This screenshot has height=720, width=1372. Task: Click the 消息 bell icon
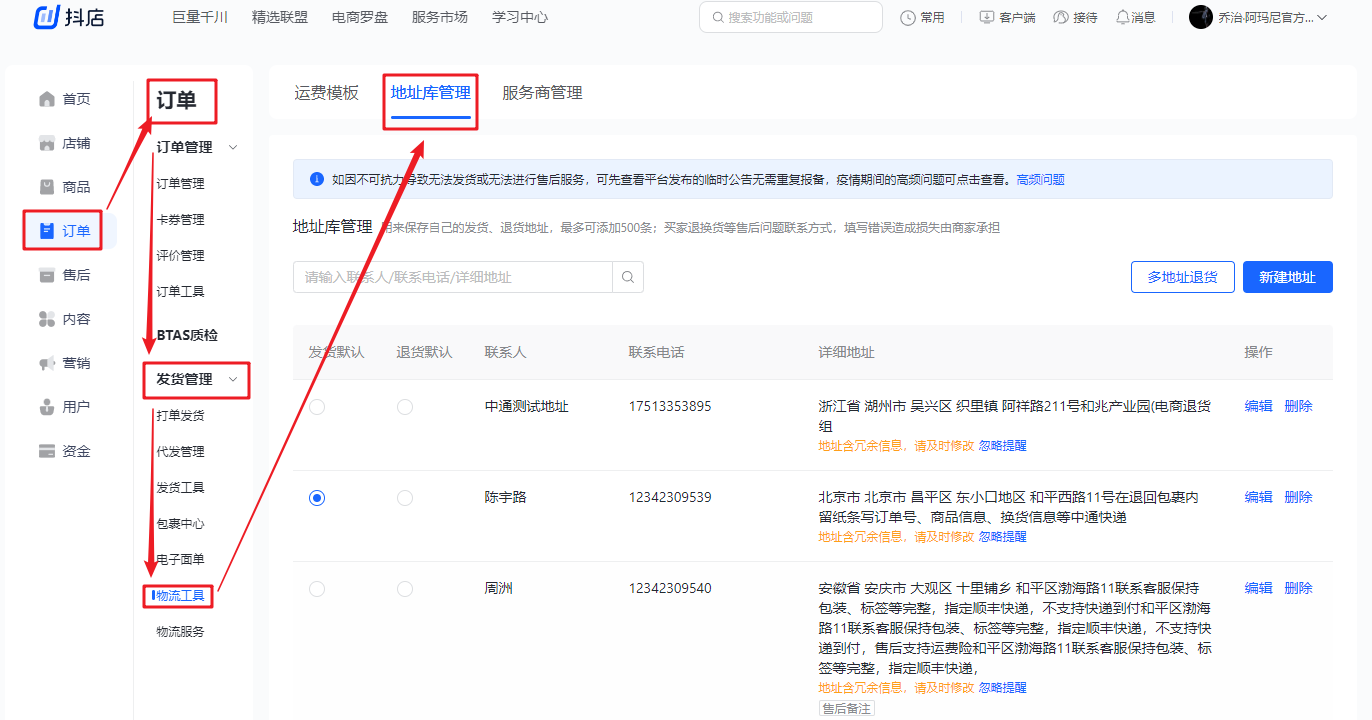point(1122,17)
